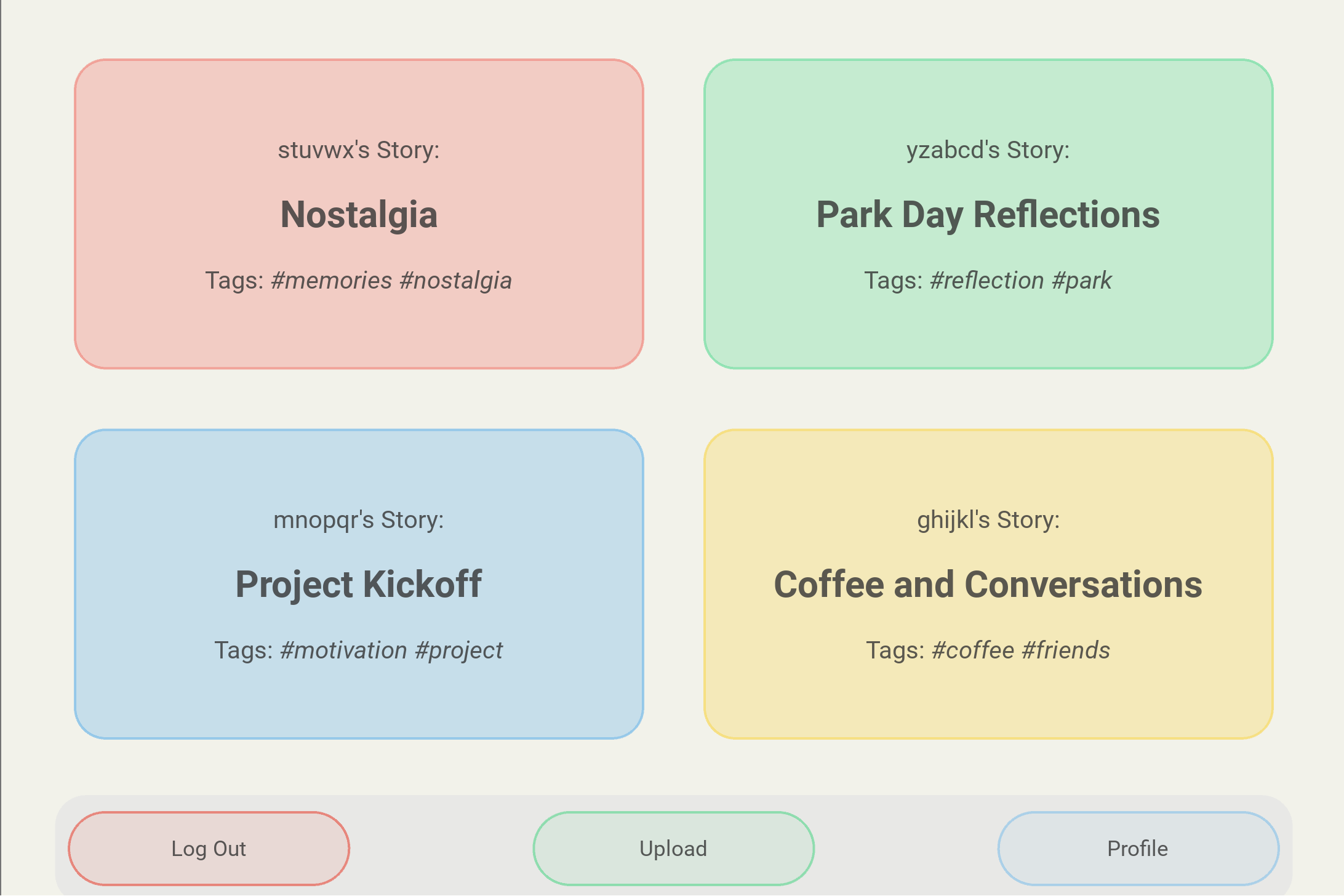Image resolution: width=1344 pixels, height=896 pixels.
Task: Click the Coffee and Conversations heading
Action: click(988, 585)
